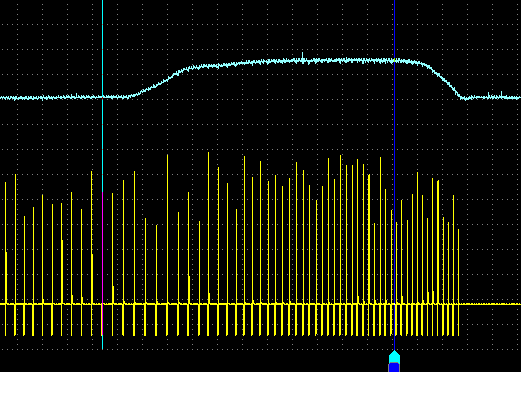Select the last yellow pulse in train

click(458, 282)
